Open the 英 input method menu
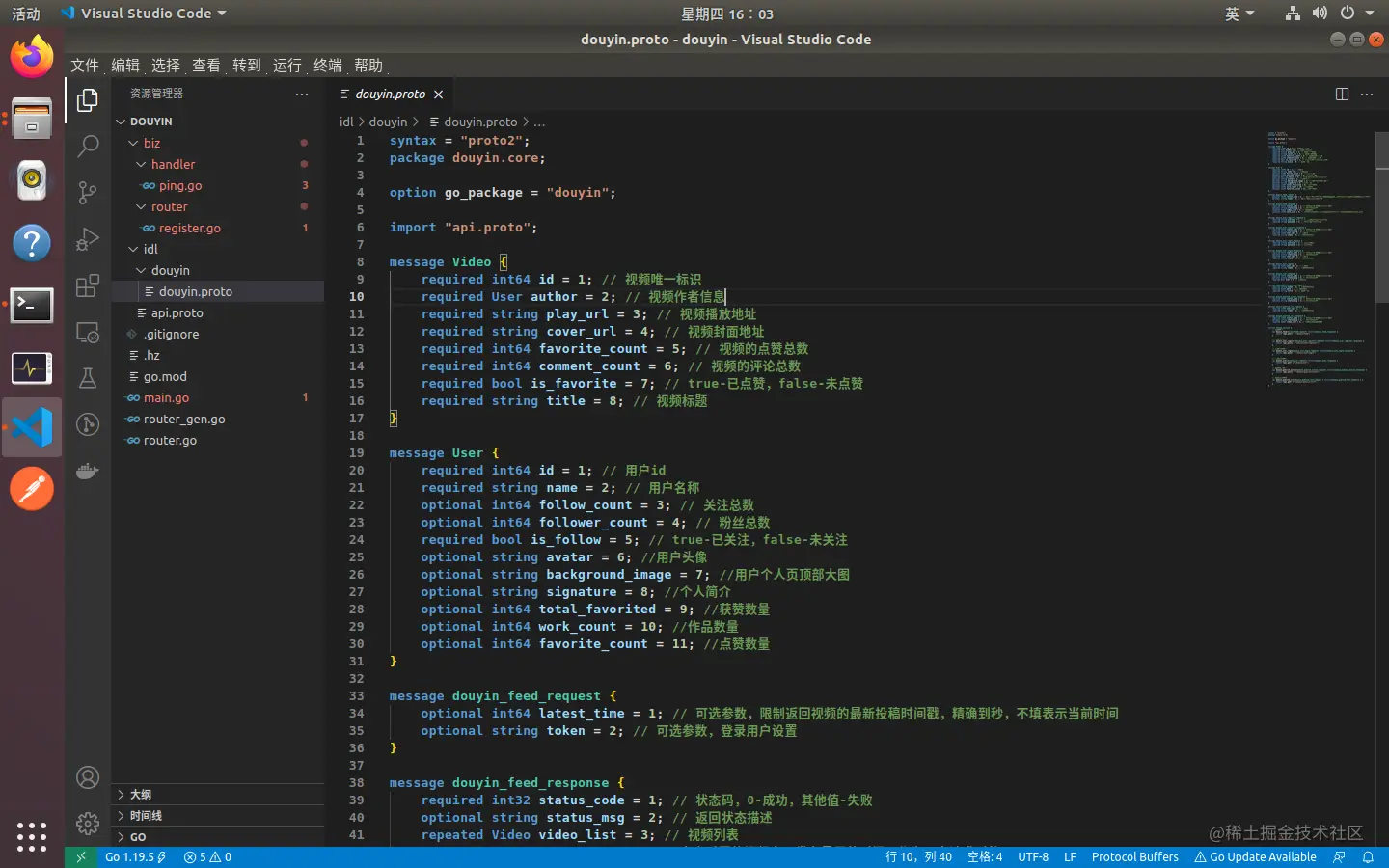The width and height of the screenshot is (1389, 868). pyautogui.click(x=1239, y=14)
